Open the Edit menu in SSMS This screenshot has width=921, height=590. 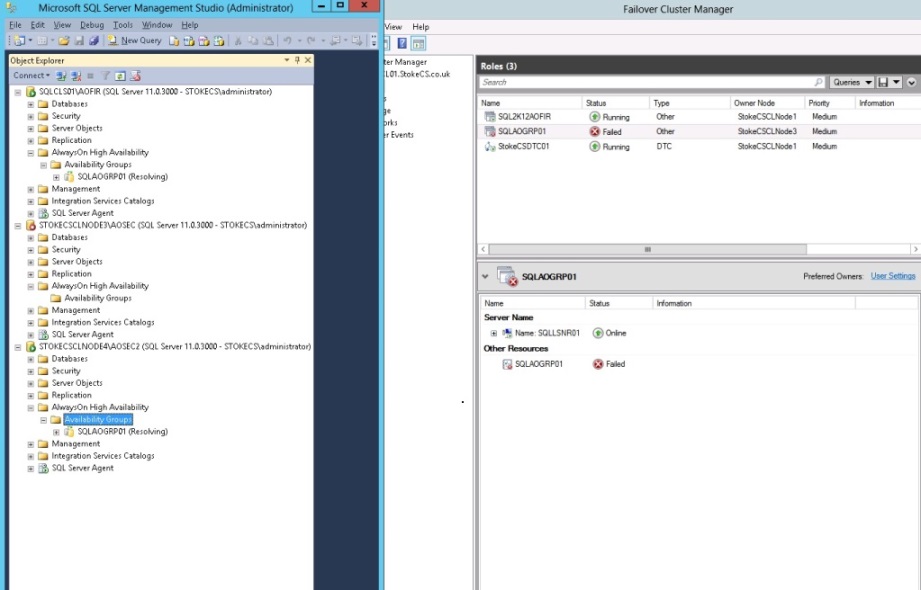38,25
